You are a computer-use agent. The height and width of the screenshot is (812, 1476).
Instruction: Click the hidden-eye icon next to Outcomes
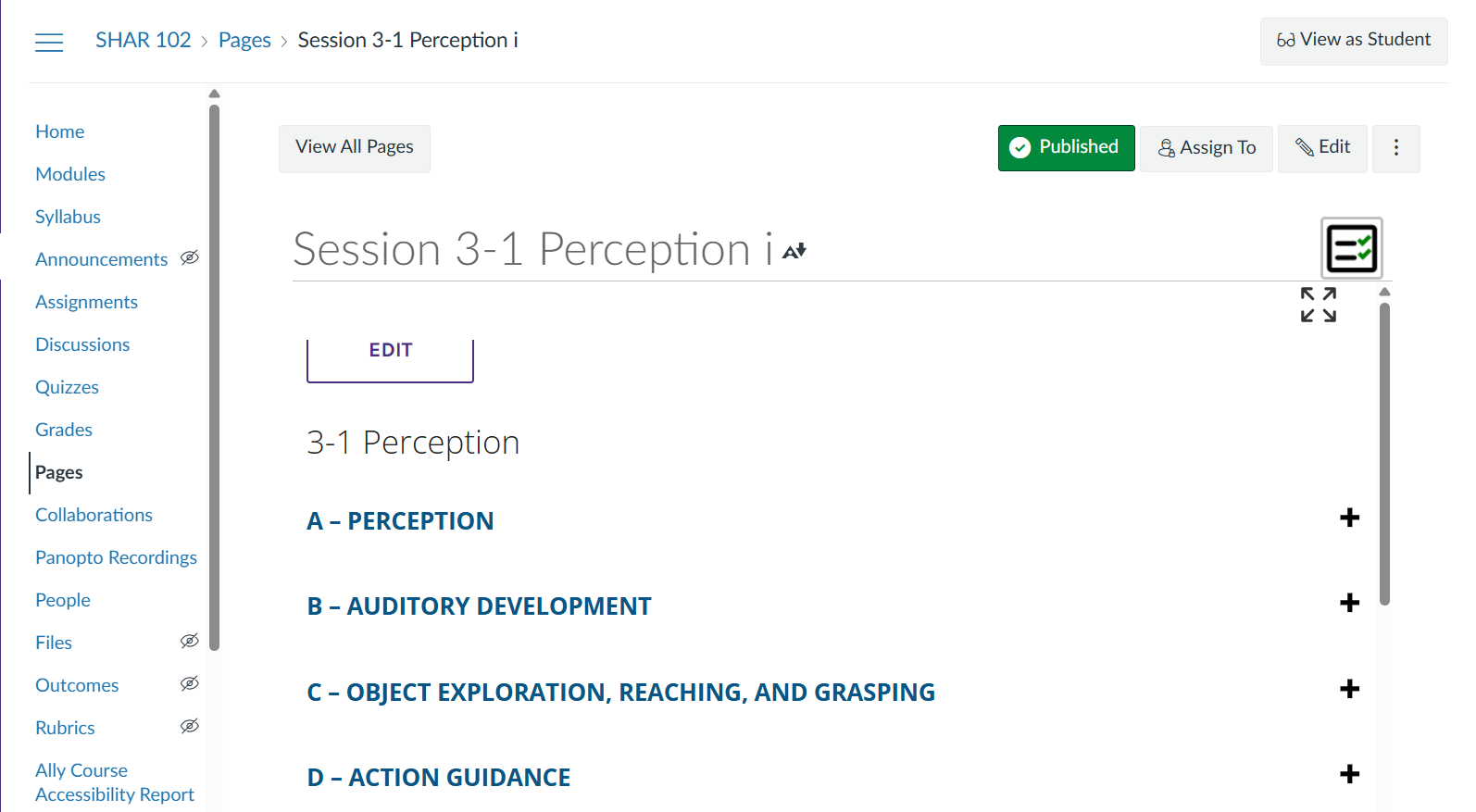(190, 684)
